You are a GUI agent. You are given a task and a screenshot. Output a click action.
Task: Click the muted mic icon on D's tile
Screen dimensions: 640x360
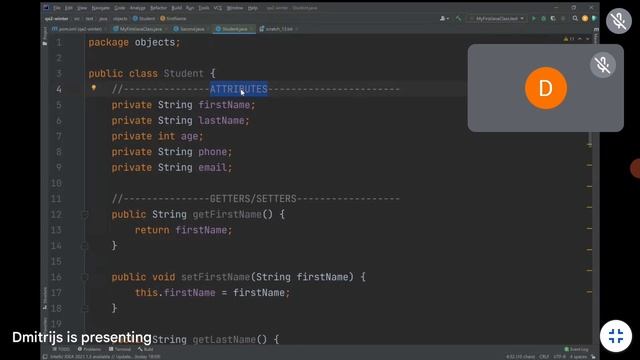(x=602, y=64)
